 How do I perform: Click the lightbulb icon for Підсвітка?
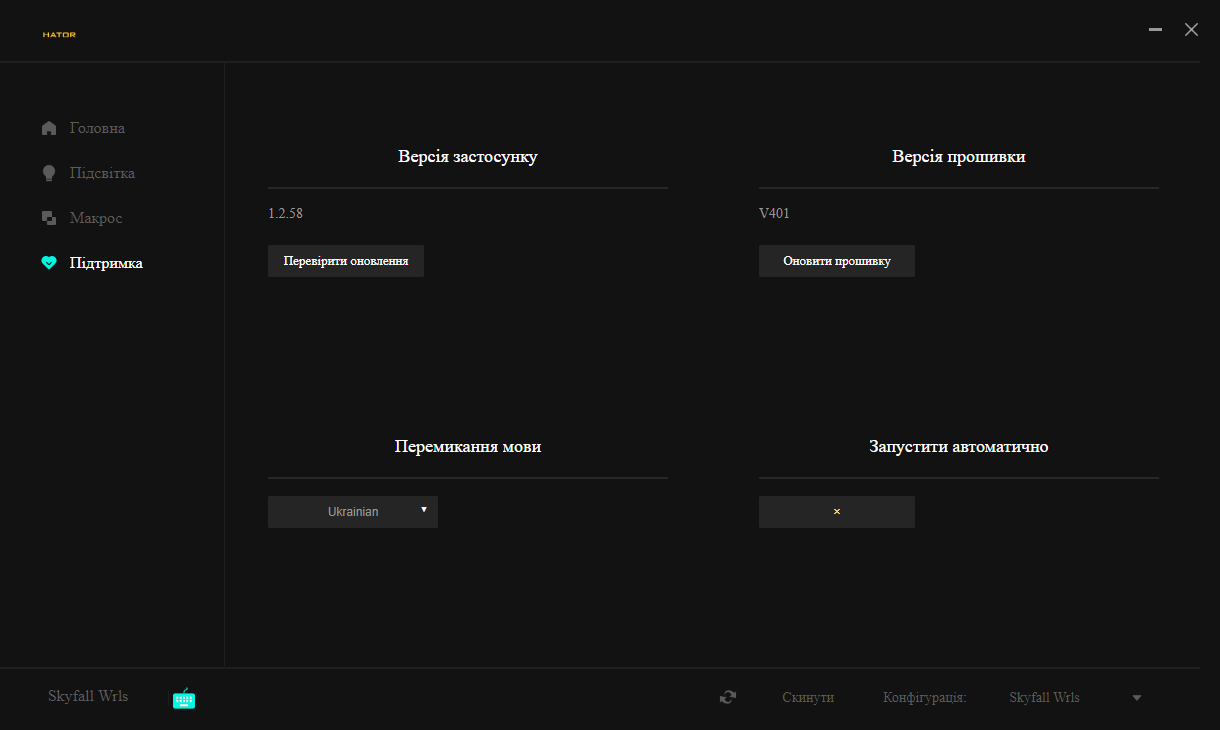point(49,173)
